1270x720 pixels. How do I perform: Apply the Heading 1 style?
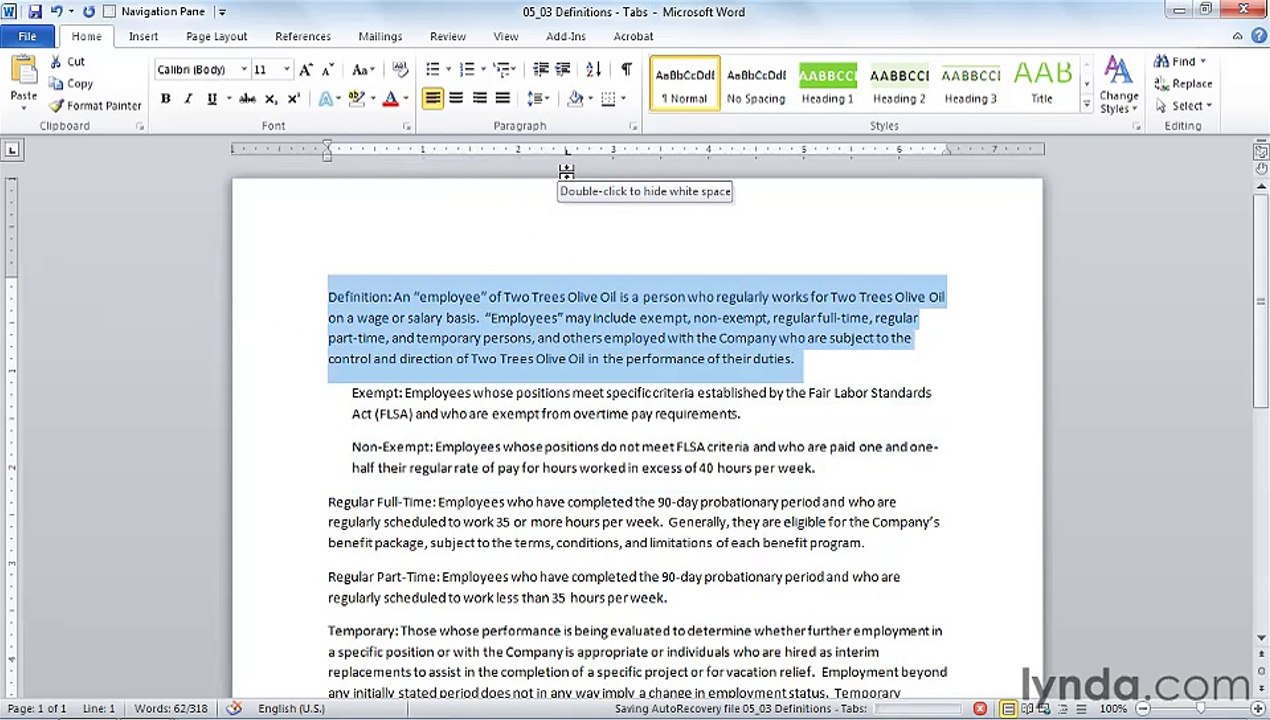(827, 83)
